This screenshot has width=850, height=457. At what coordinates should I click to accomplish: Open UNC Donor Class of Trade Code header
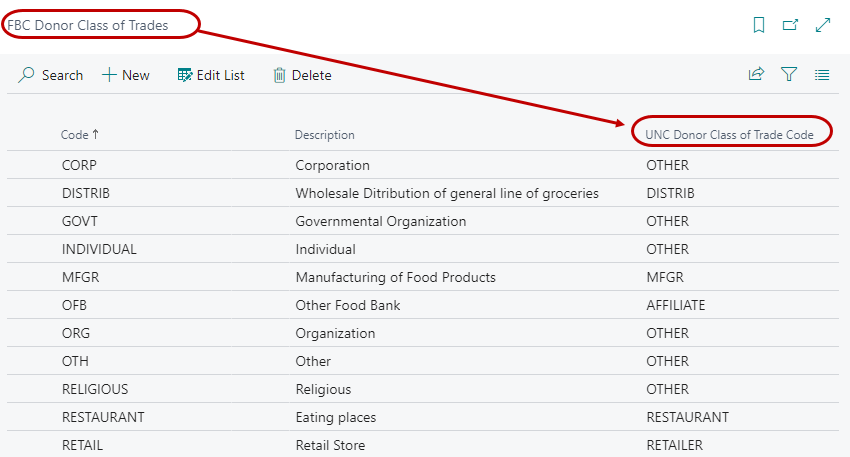pyautogui.click(x=736, y=134)
